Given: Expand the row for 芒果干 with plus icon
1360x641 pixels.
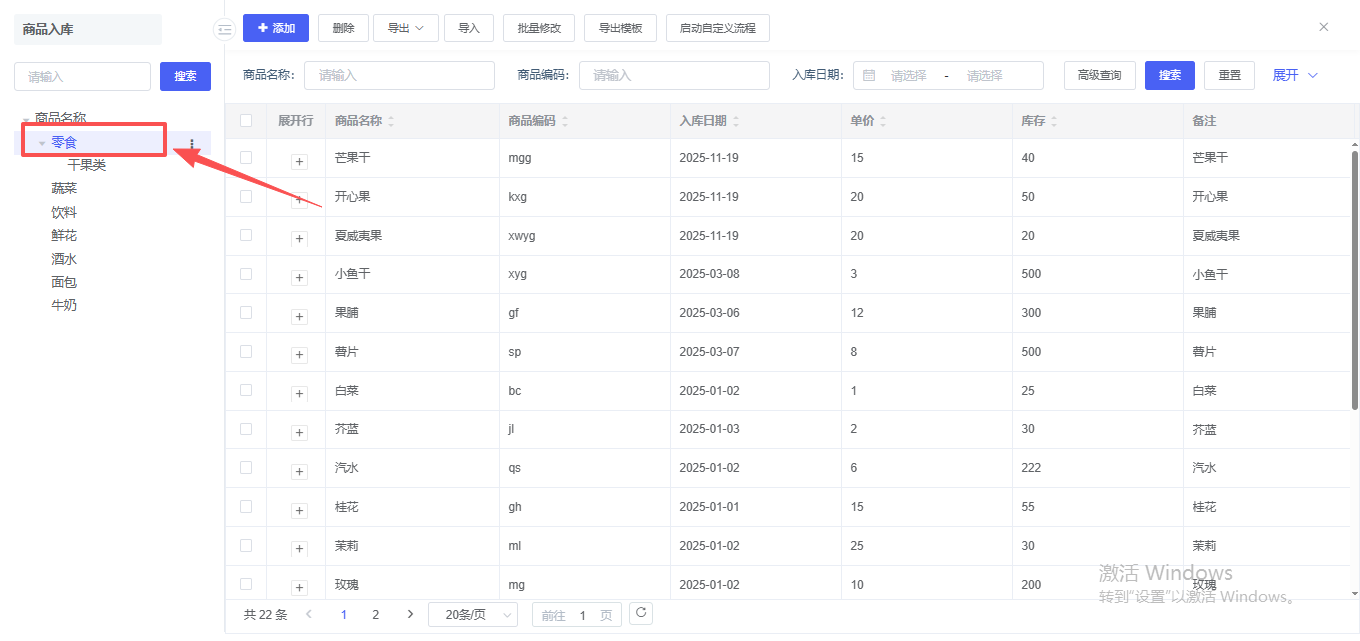Looking at the screenshot, I should pyautogui.click(x=299, y=161).
